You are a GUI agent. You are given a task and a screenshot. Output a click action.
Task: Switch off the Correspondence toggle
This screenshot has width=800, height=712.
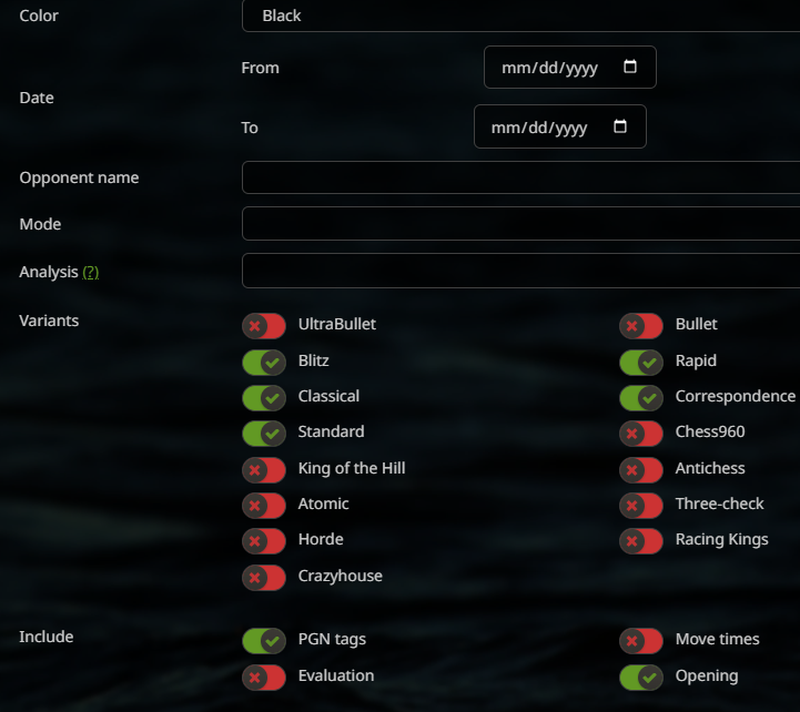641,398
